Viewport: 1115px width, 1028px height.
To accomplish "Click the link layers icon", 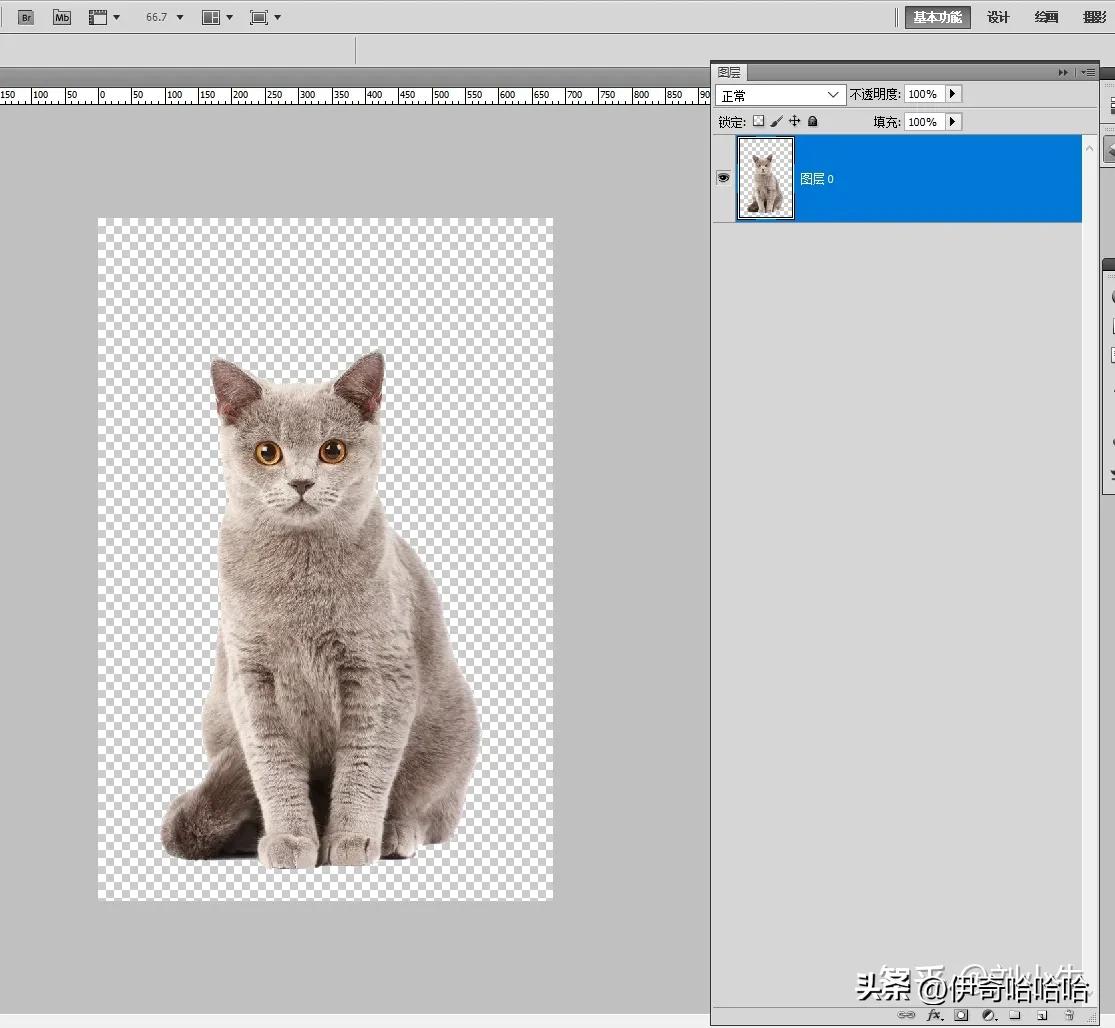I will (x=906, y=1015).
